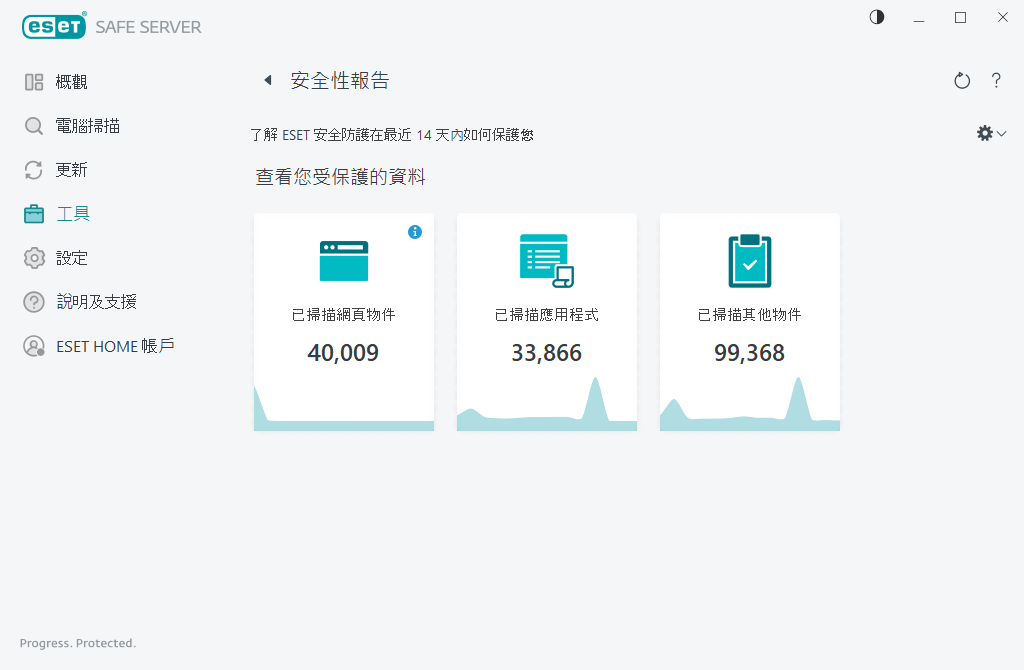Image resolution: width=1024 pixels, height=670 pixels.
Task: Click the clipboard check icon on 已掃描其他物件 card
Action: pos(750,261)
